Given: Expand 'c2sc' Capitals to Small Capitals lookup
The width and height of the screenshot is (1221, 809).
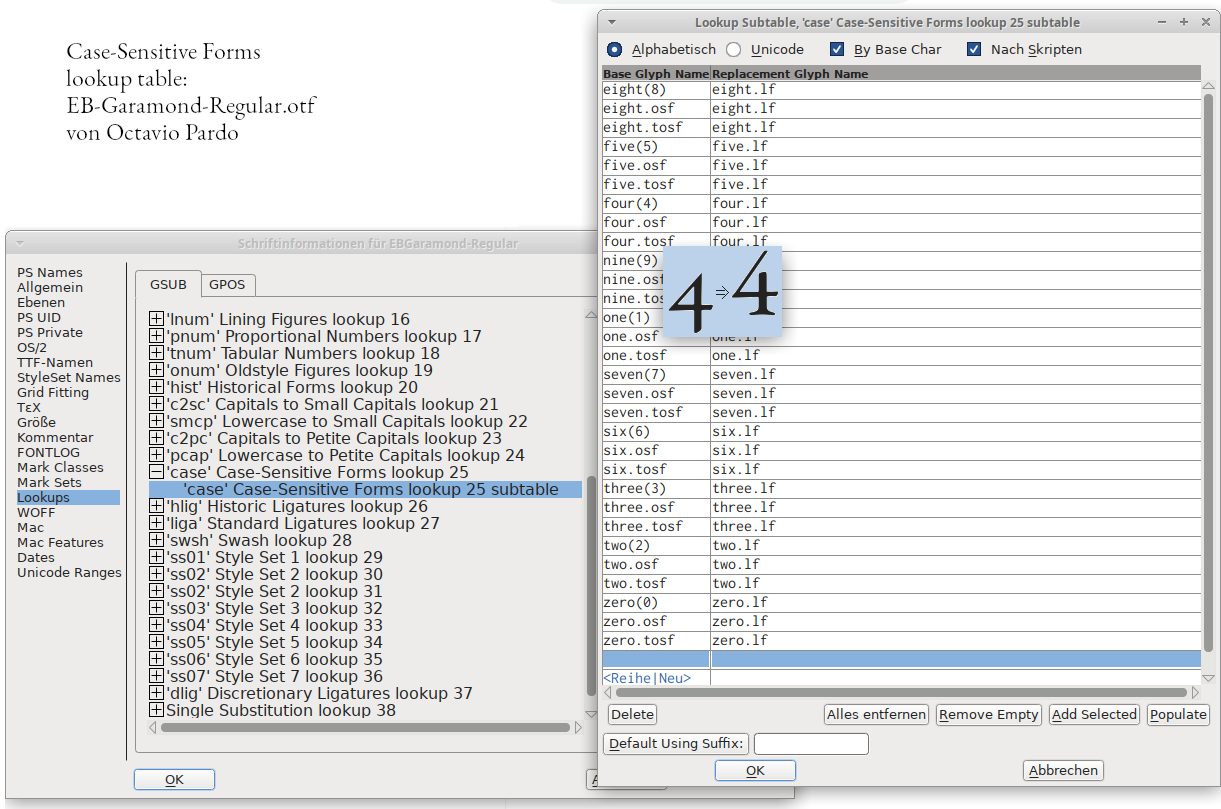Looking at the screenshot, I should 156,404.
